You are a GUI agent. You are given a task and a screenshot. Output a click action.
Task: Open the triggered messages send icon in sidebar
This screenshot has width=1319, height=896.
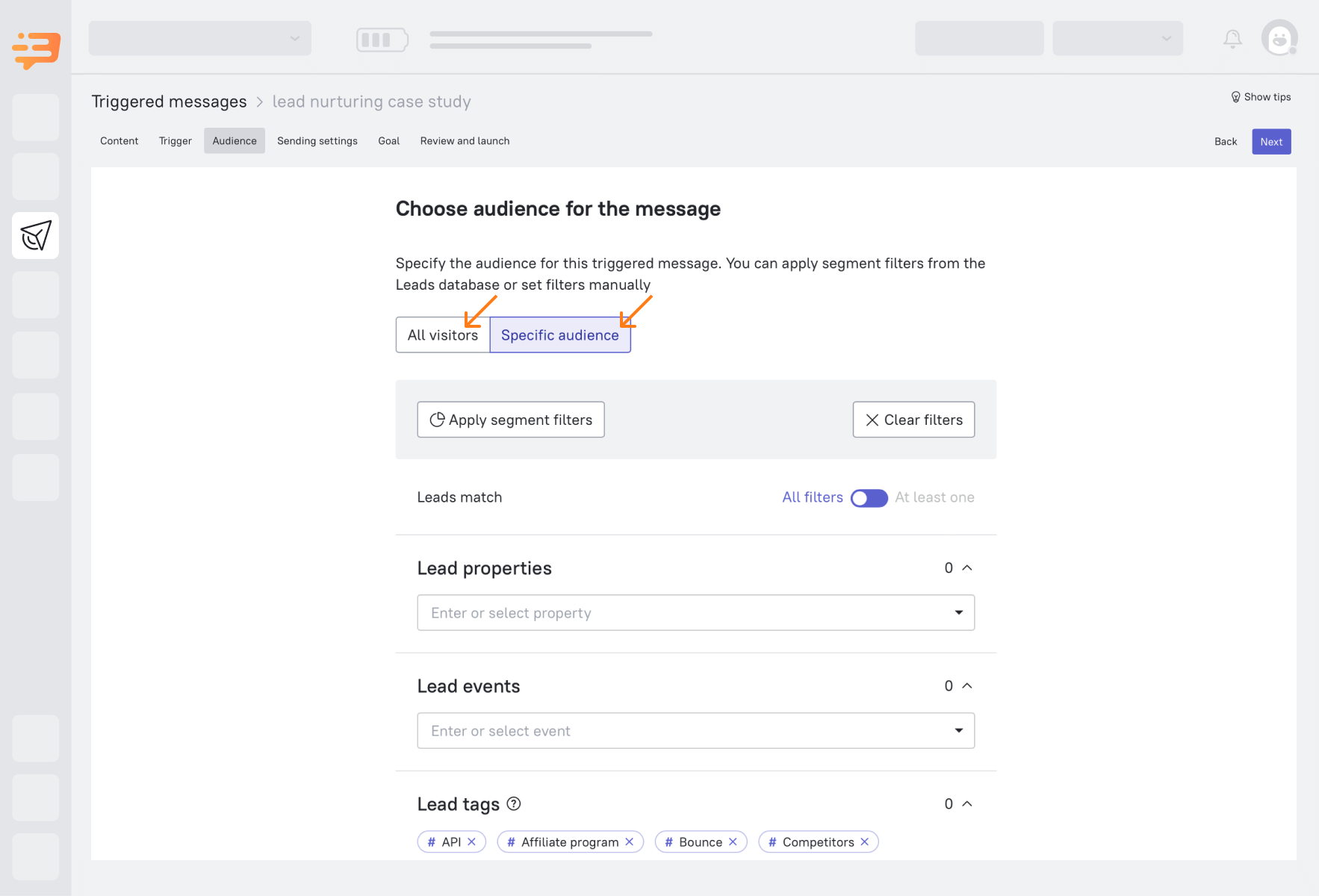click(35, 235)
